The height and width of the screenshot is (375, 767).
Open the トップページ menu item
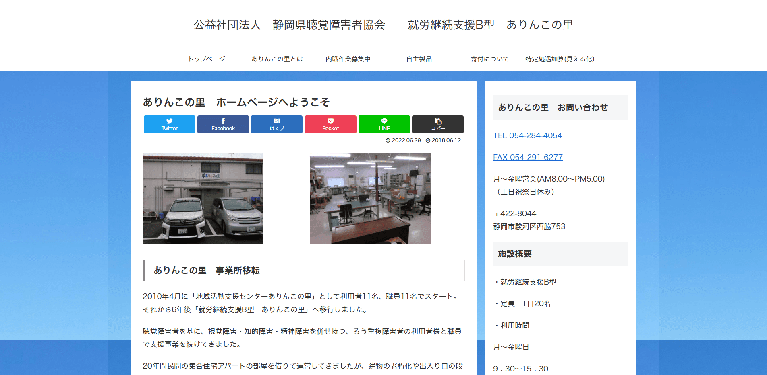[x=206, y=59]
